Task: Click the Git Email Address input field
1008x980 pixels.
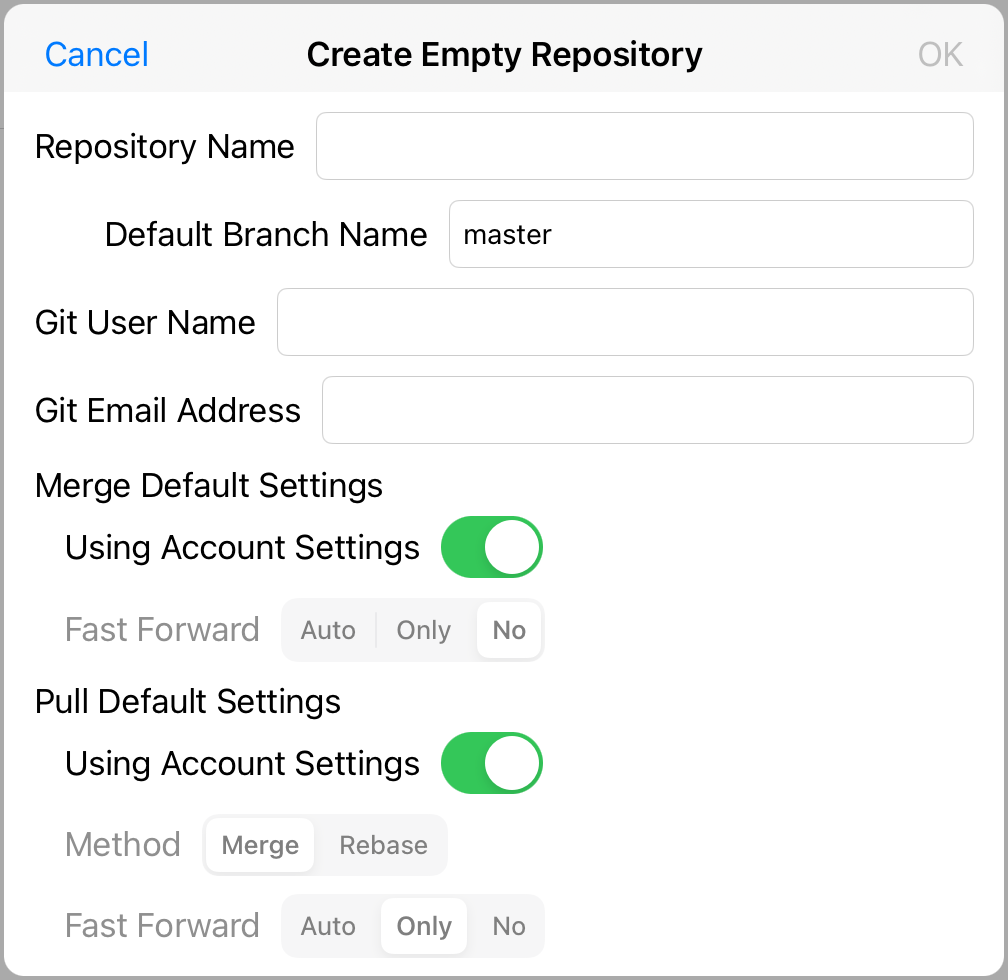Action: click(648, 410)
